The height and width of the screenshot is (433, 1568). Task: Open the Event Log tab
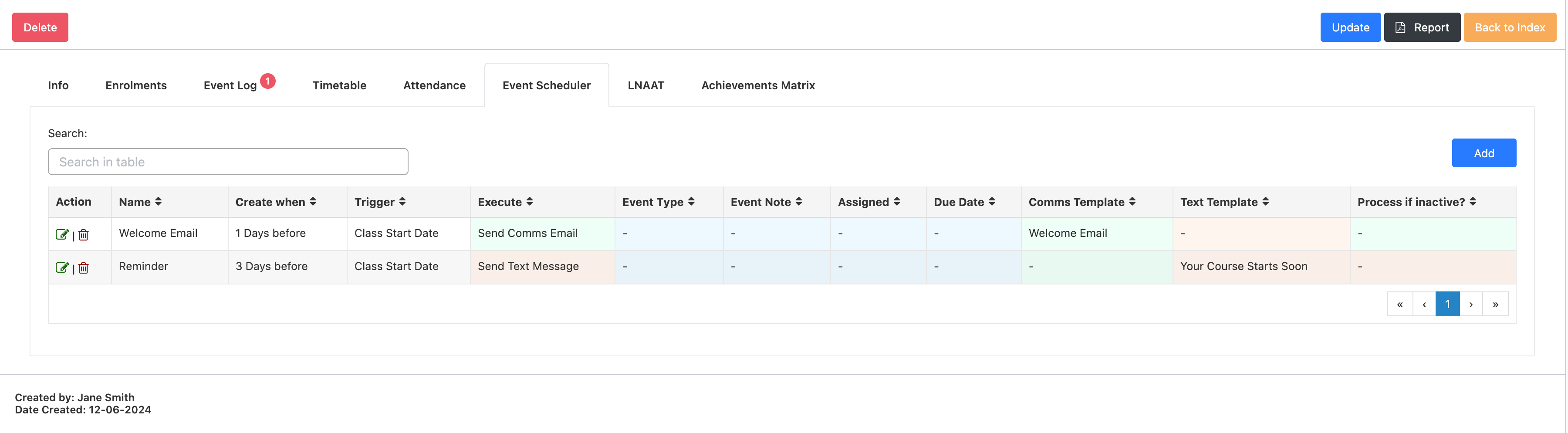coord(230,86)
